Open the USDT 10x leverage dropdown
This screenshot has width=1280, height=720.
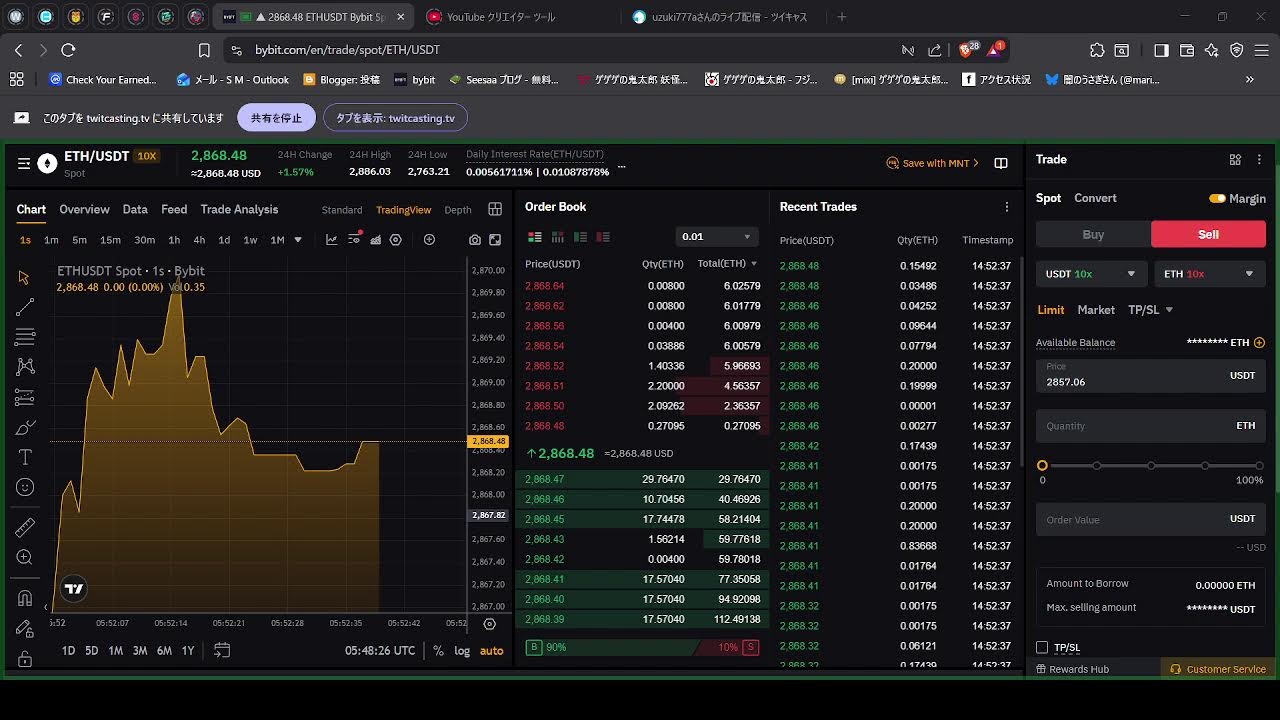tap(1091, 273)
